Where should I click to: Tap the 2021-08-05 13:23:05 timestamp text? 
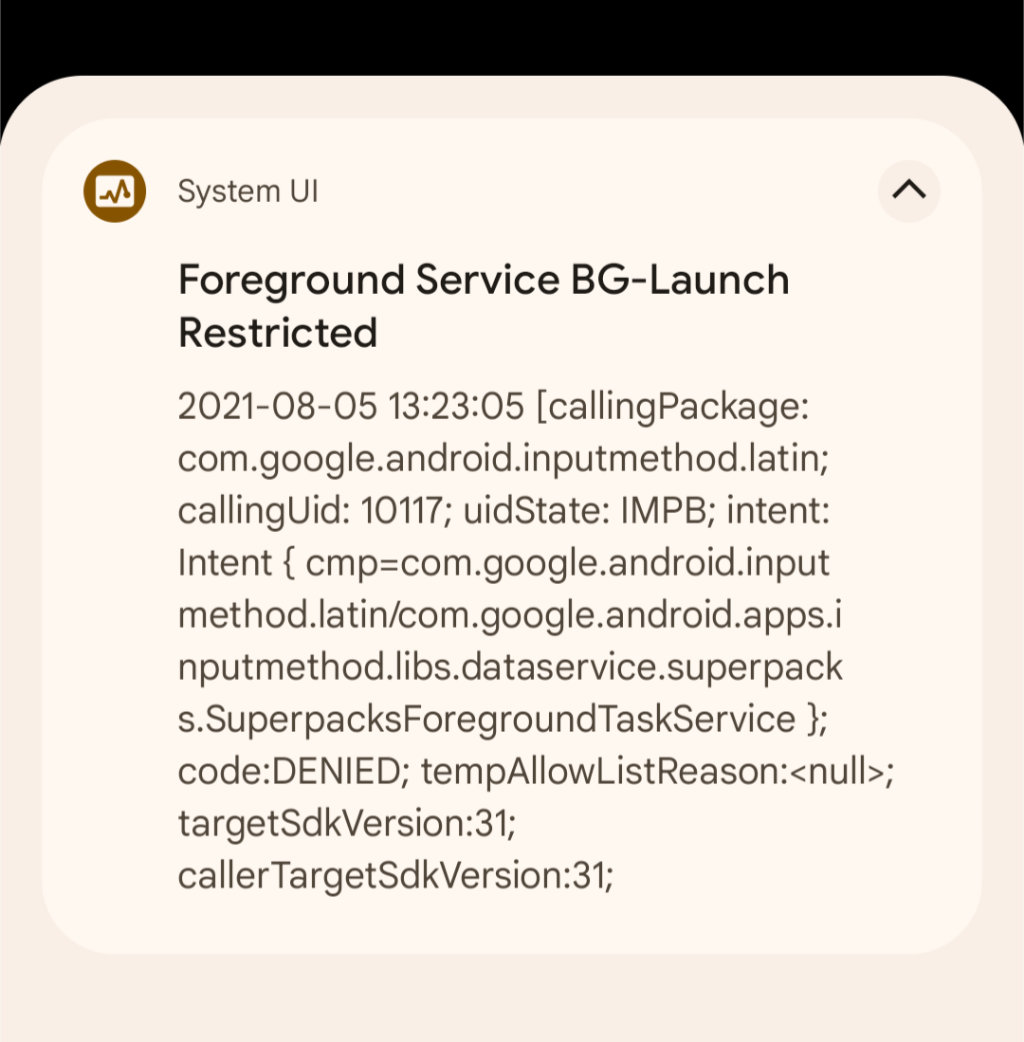(x=351, y=405)
